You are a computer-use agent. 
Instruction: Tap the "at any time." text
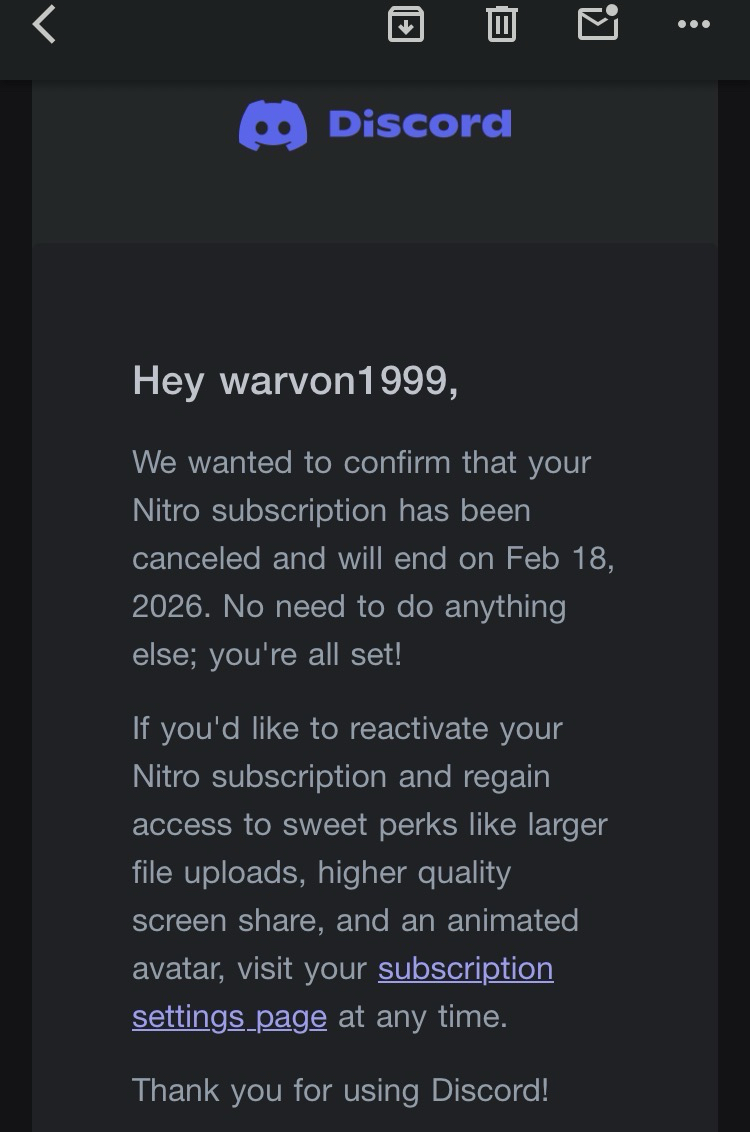click(422, 1016)
